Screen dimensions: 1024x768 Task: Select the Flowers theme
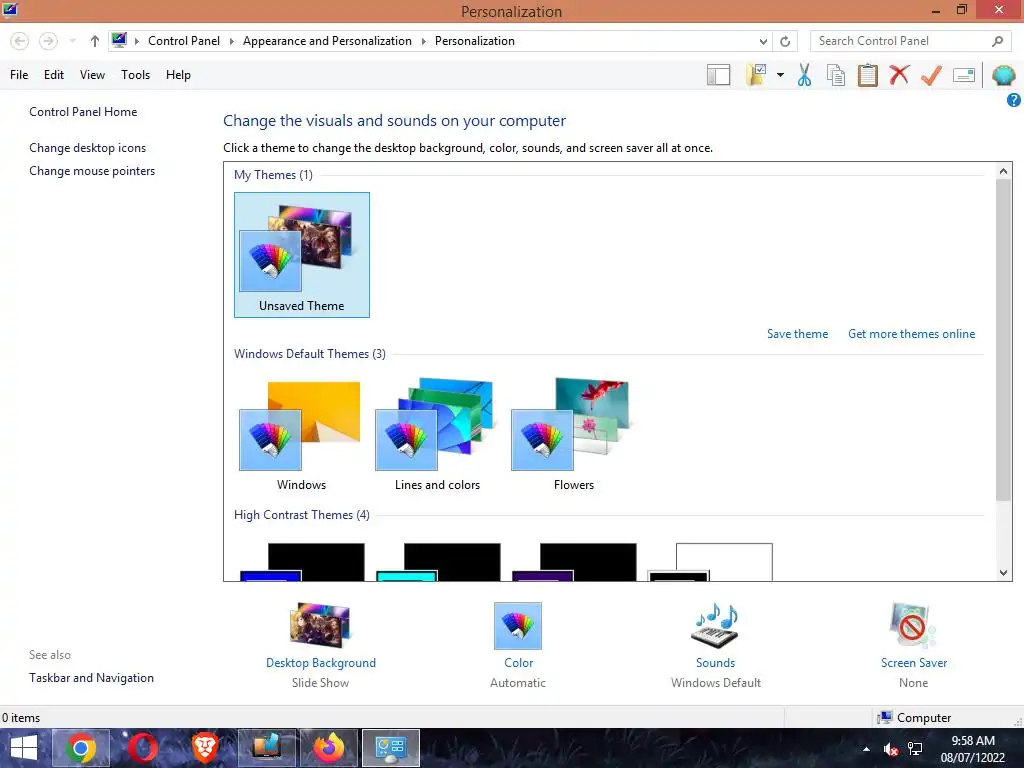click(573, 434)
